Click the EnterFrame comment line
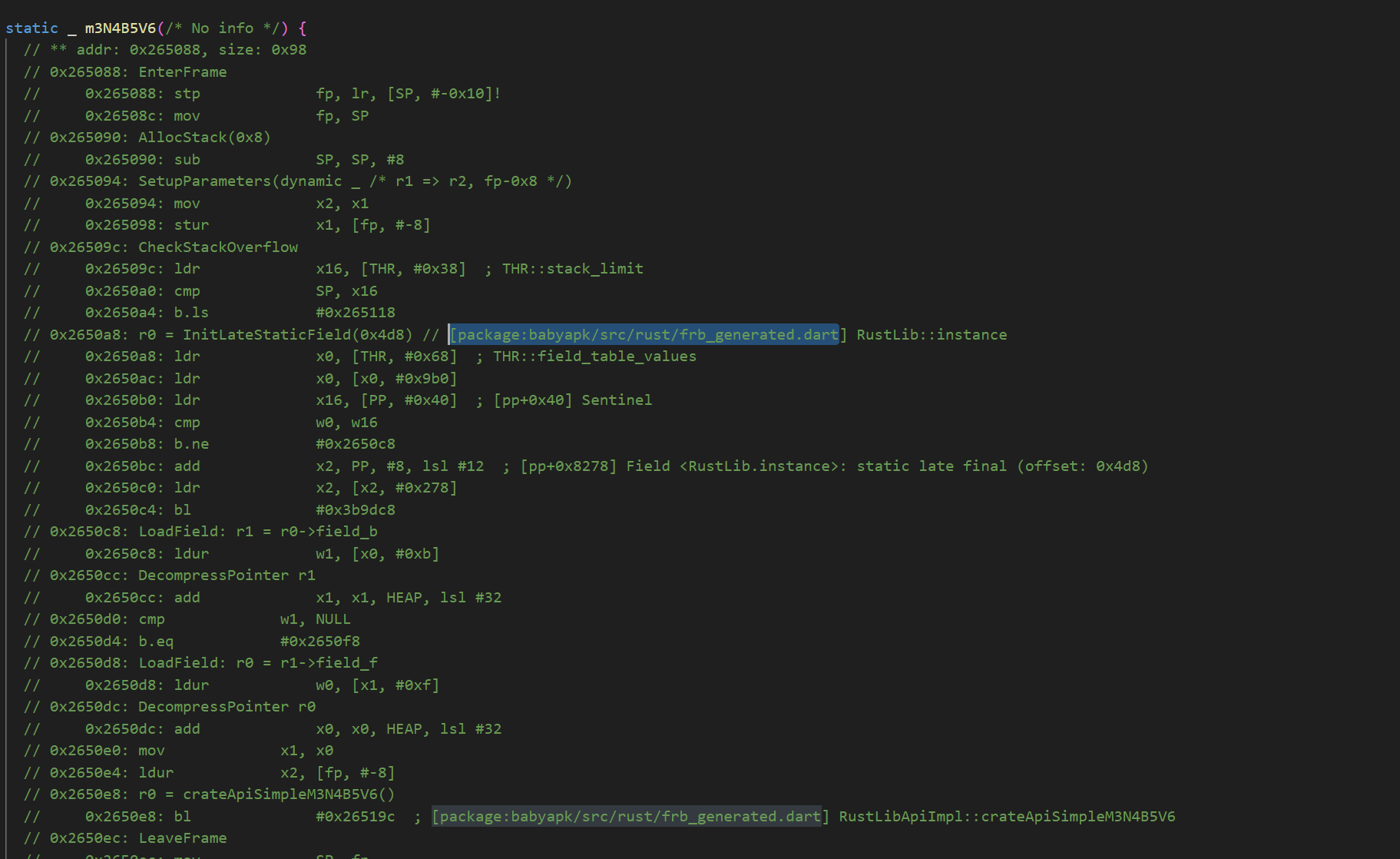The height and width of the screenshot is (859, 1400). tap(125, 72)
